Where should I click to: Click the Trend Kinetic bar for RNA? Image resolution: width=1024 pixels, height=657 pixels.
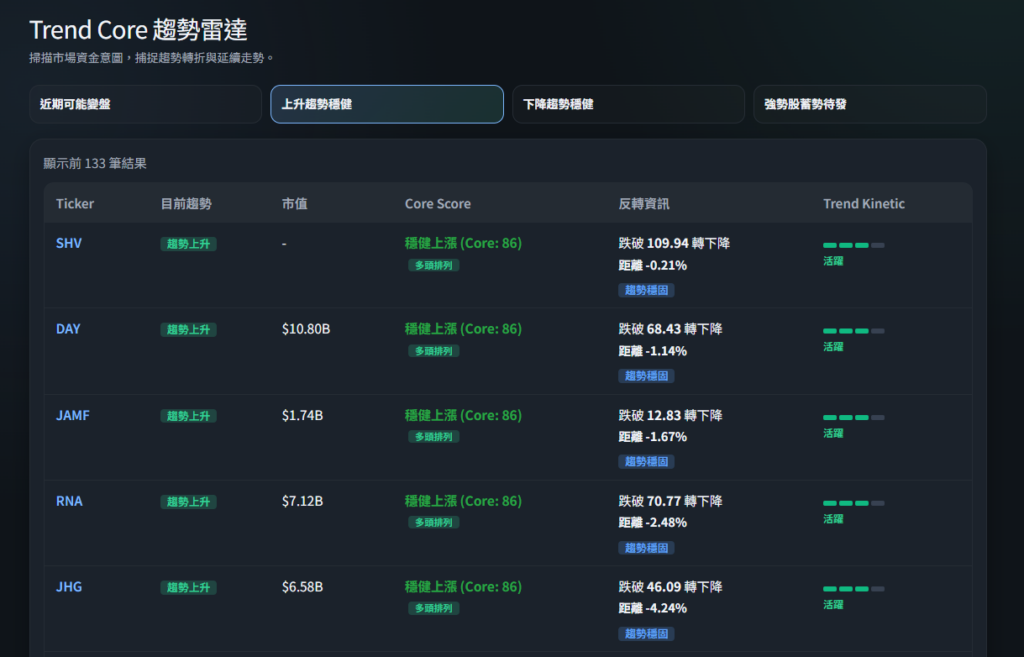pos(853,503)
